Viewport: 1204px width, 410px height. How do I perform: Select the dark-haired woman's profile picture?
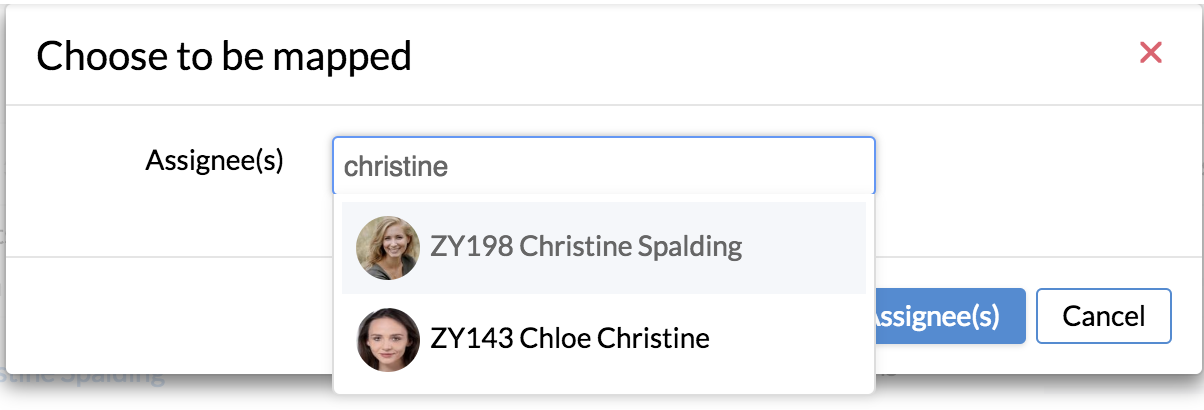[x=388, y=339]
